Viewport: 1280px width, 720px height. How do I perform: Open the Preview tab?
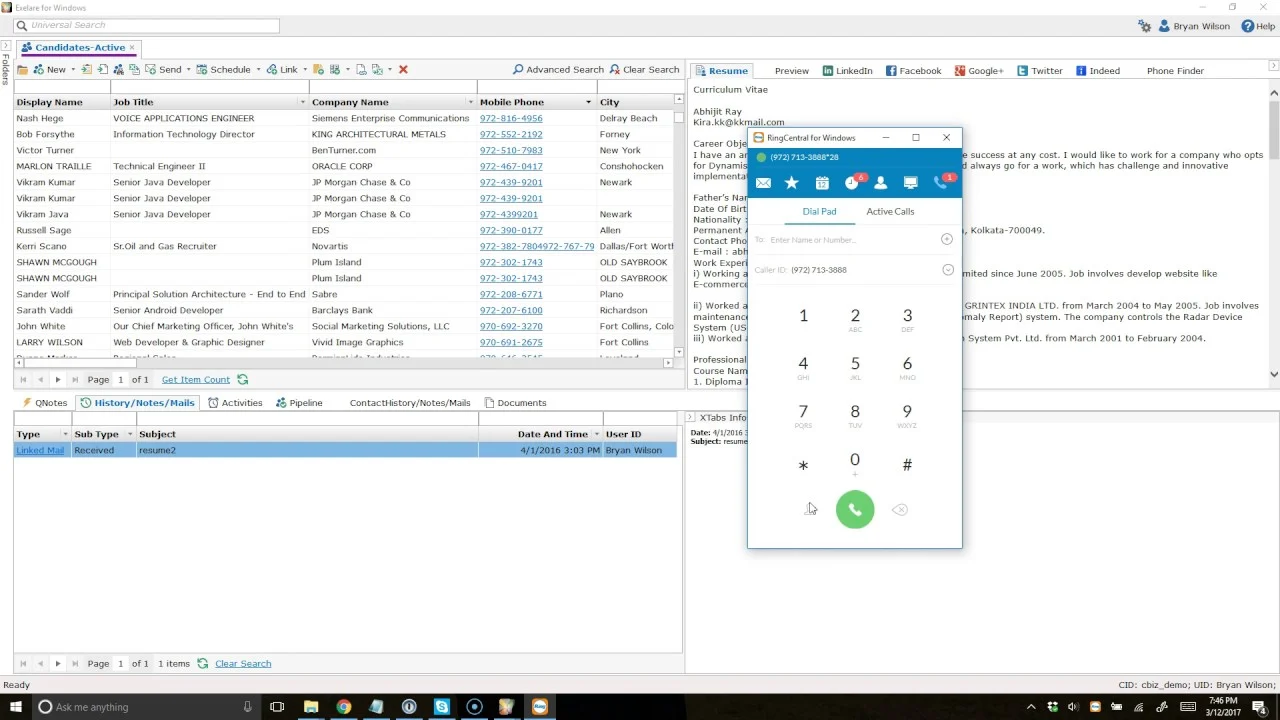791,71
